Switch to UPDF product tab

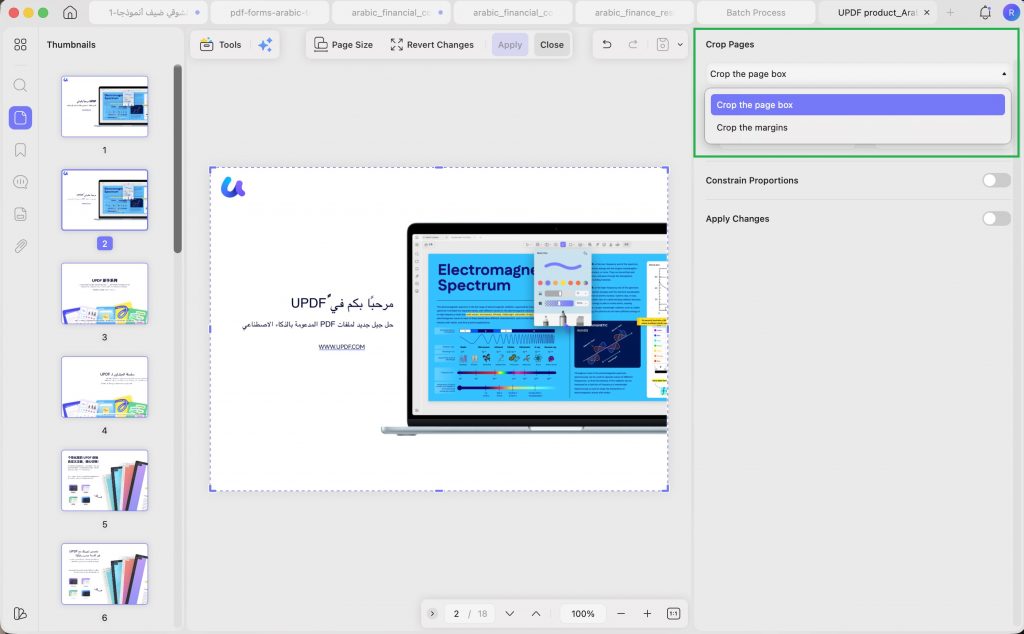tap(877, 12)
